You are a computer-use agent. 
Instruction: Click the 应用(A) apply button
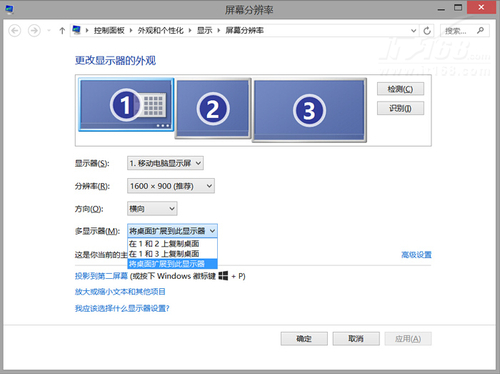408,339
